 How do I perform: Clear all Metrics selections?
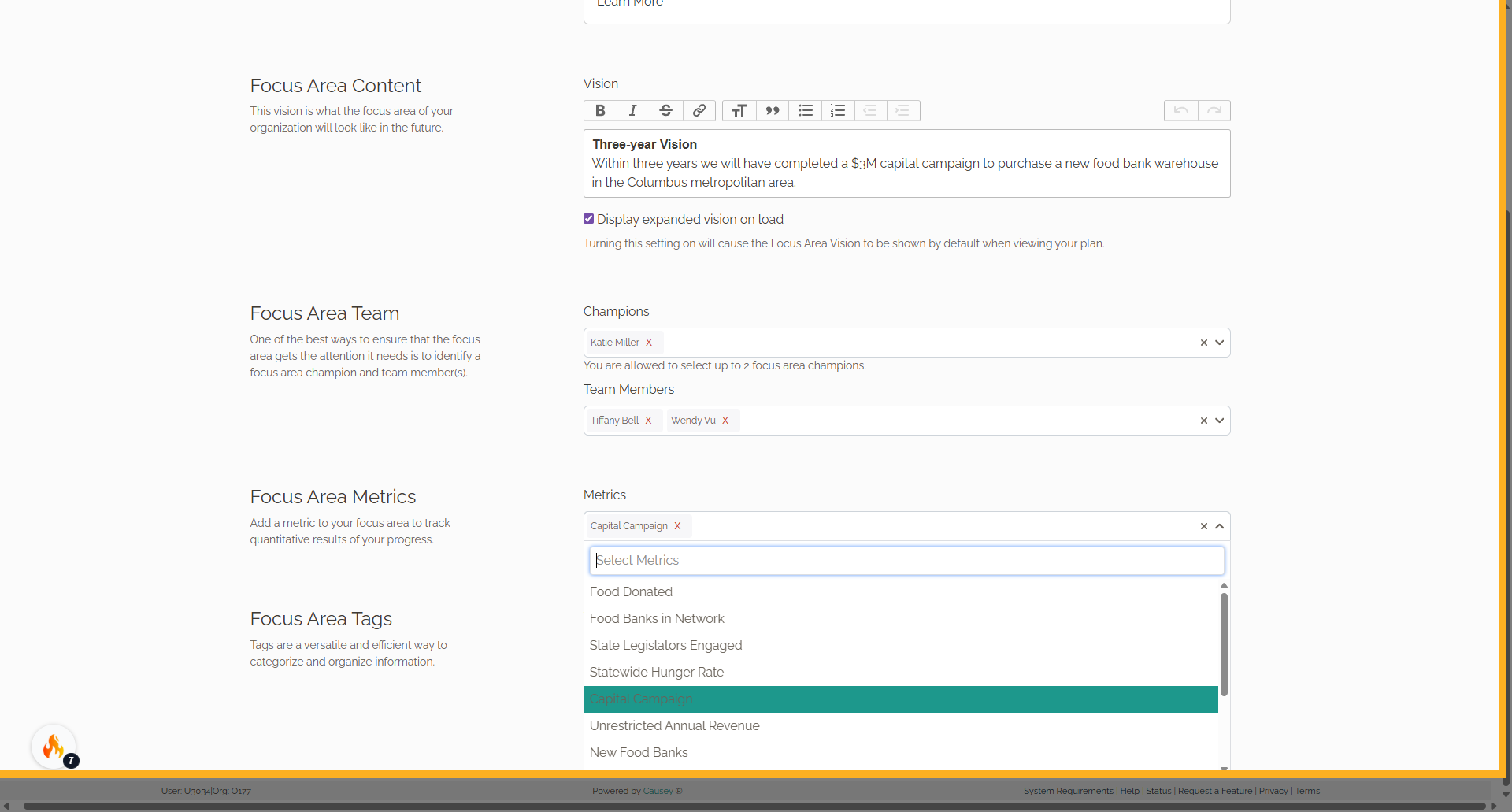click(x=1203, y=526)
